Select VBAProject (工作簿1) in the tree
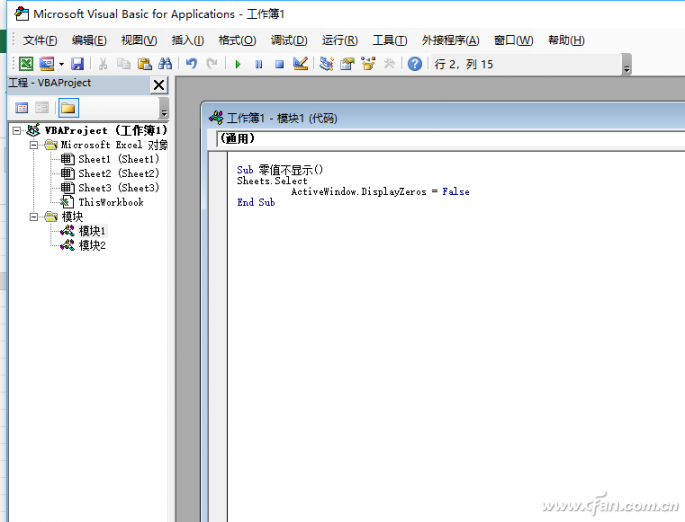 106,130
